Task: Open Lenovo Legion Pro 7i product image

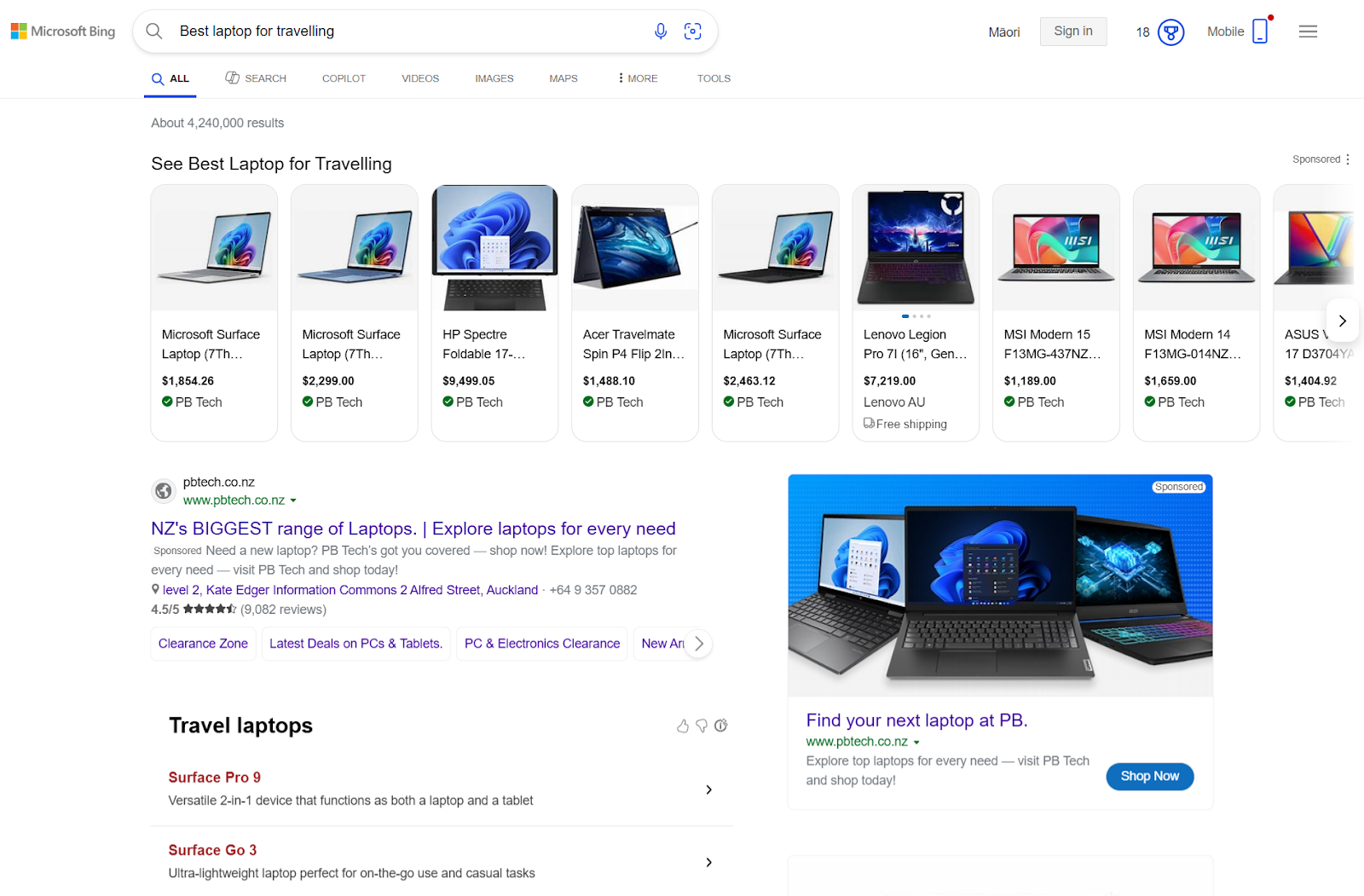Action: [916, 248]
